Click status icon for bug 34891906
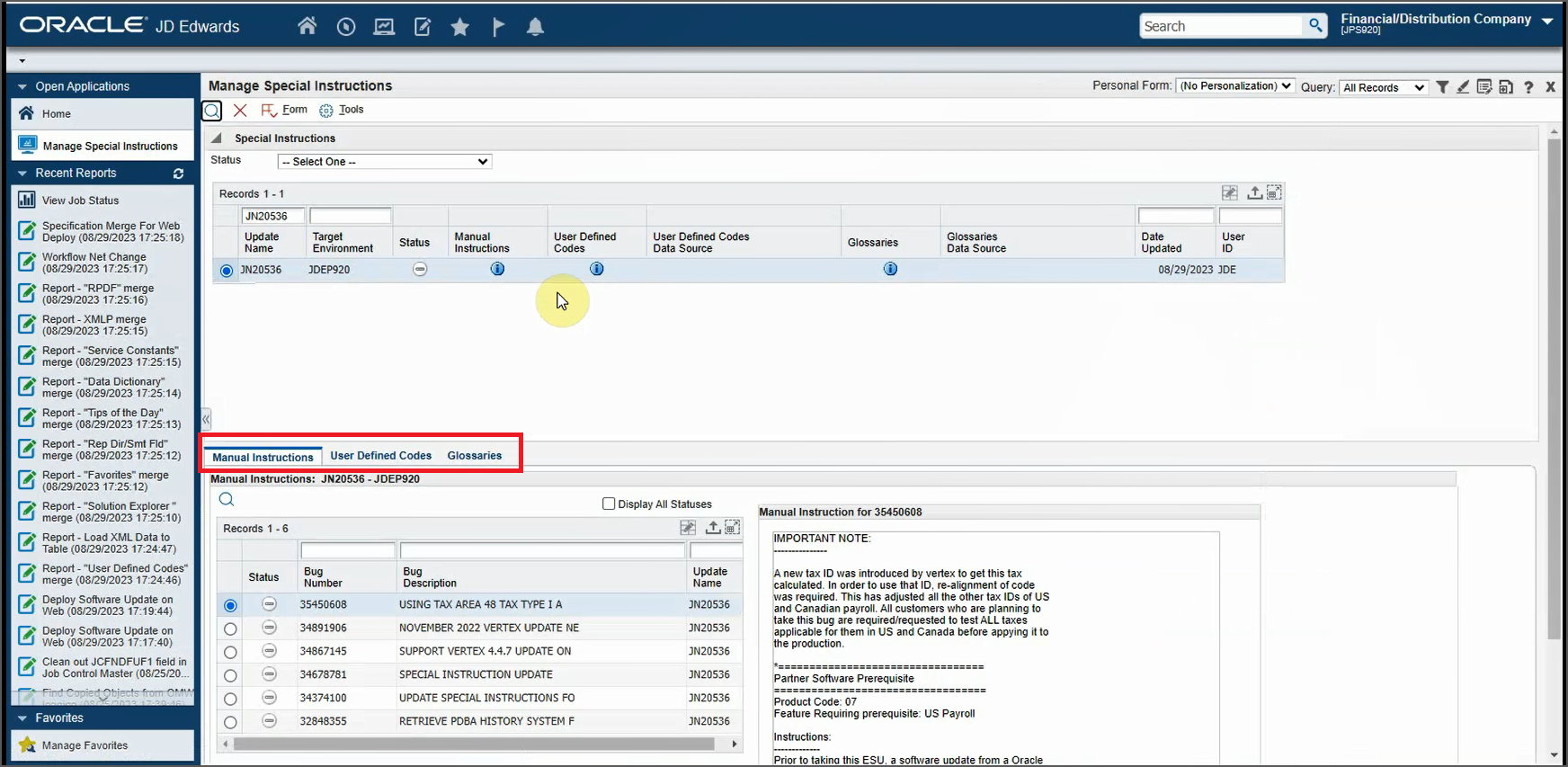 click(269, 628)
